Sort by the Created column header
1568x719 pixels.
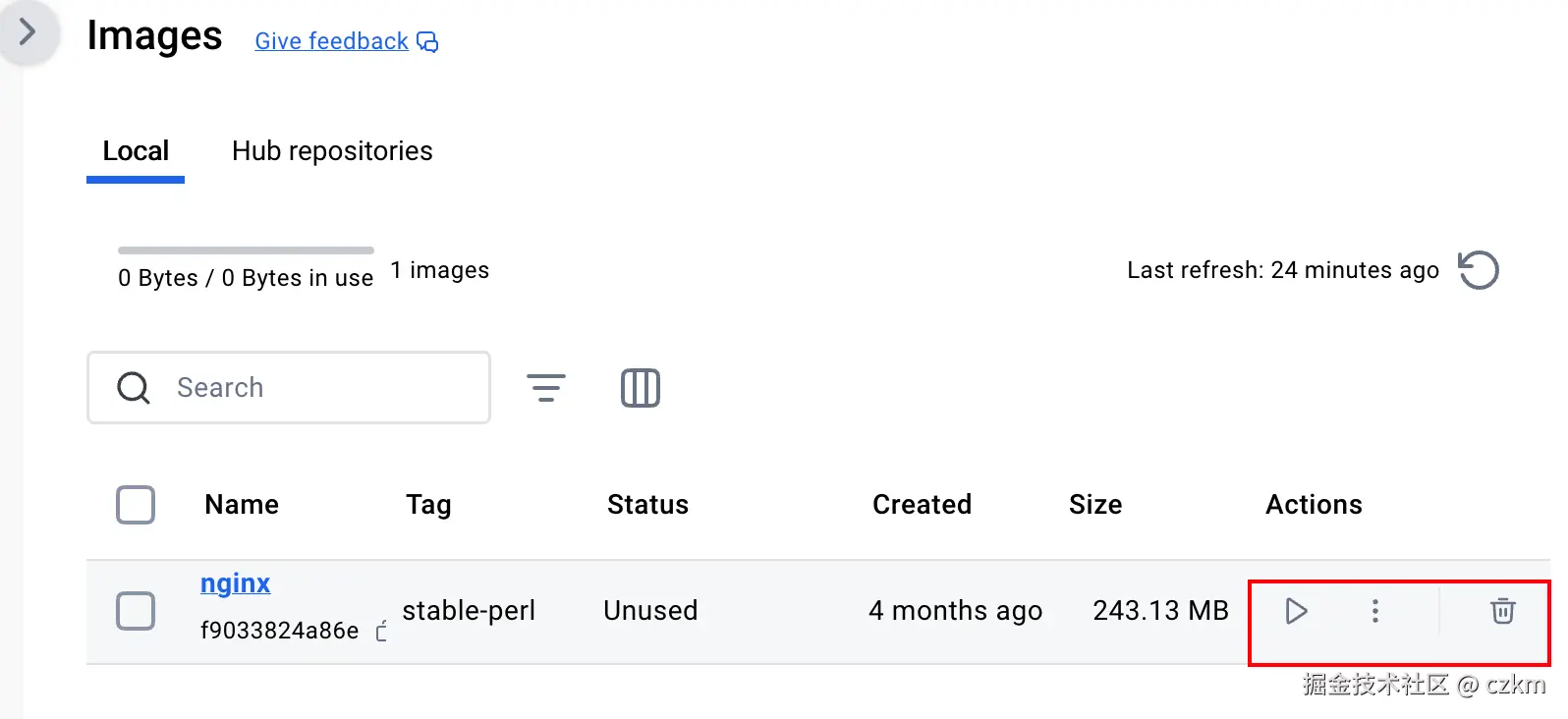click(x=922, y=505)
